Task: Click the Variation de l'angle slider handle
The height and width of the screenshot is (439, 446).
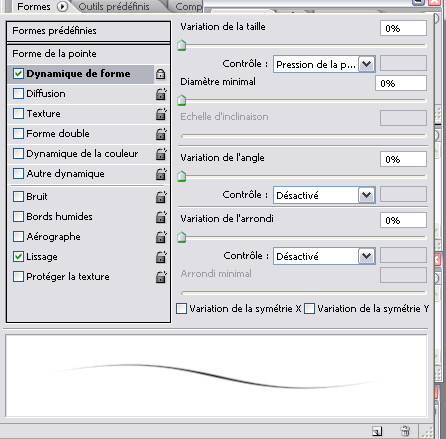Action: pyautogui.click(x=182, y=176)
